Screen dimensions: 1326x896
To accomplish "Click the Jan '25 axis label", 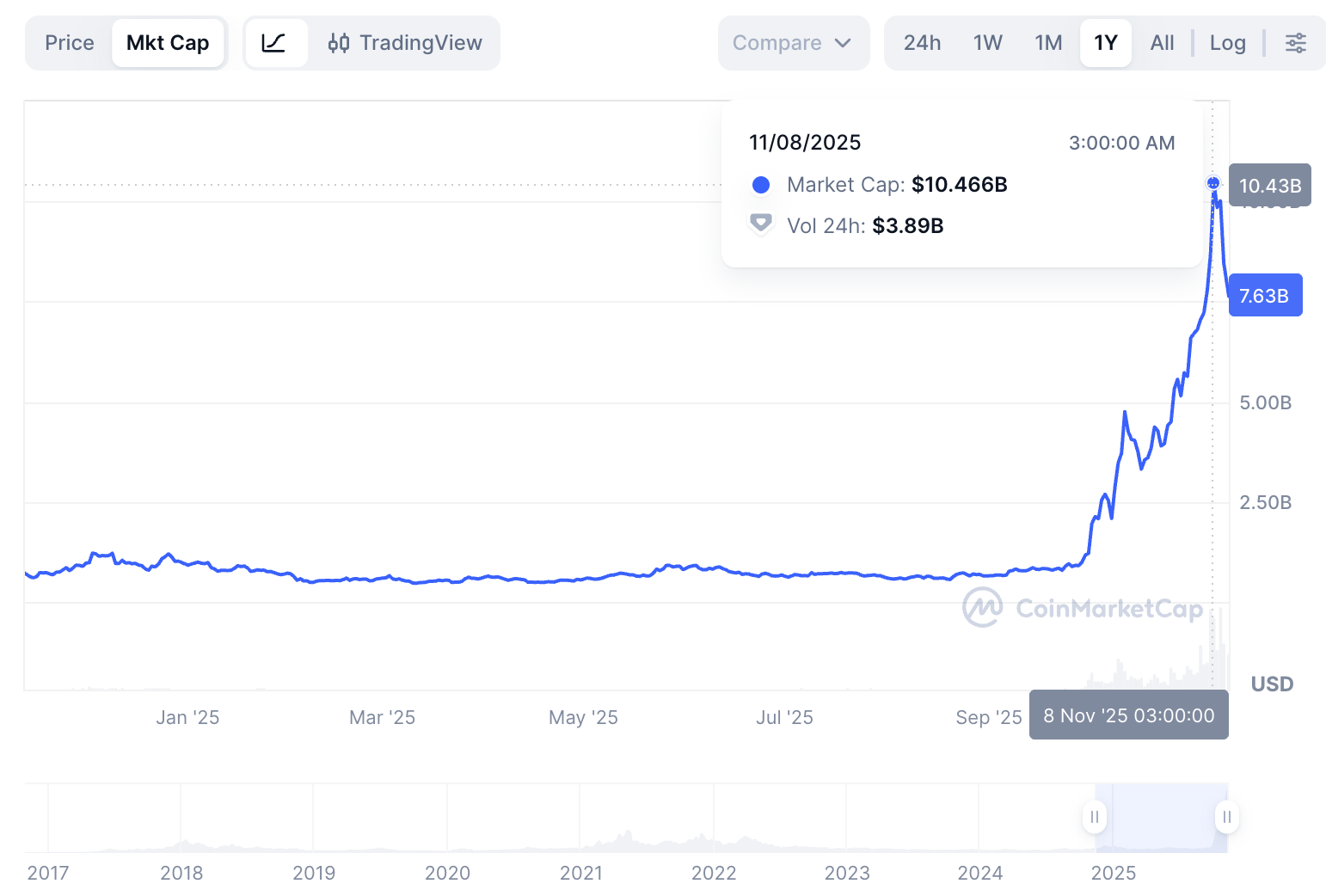I will pyautogui.click(x=187, y=717).
